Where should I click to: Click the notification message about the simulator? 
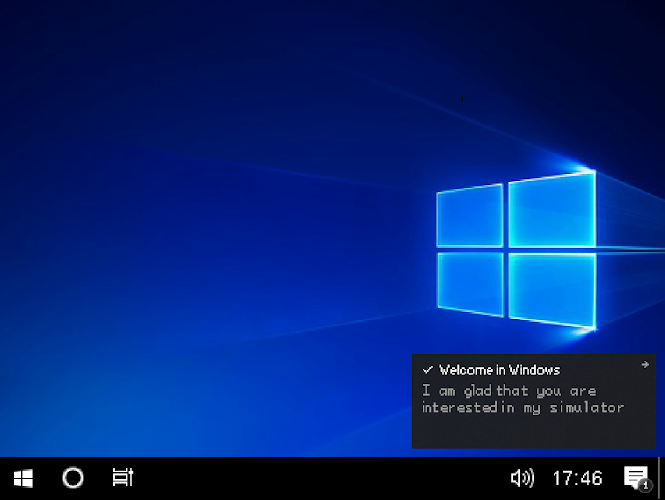(522, 399)
